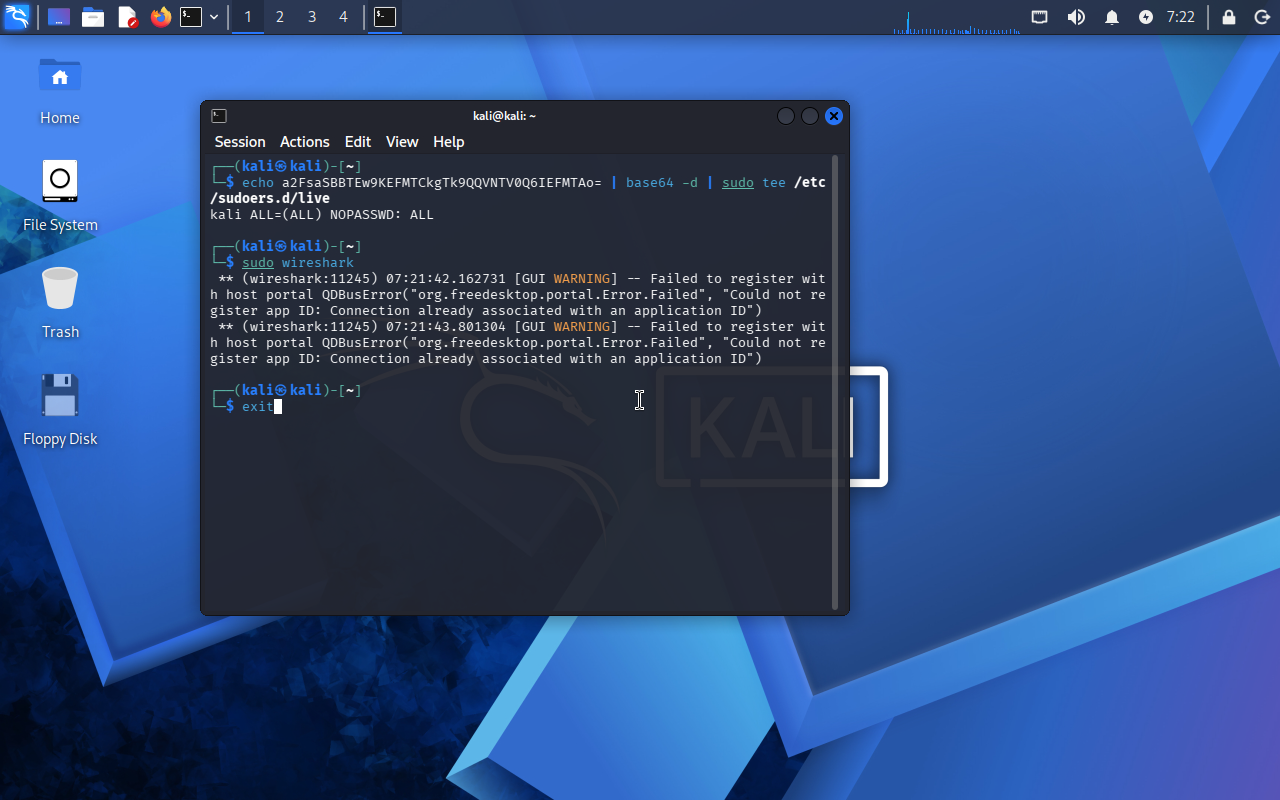Open the terminal emulator panel launcher
Image resolution: width=1280 pixels, height=800 pixels.
pos(191,17)
